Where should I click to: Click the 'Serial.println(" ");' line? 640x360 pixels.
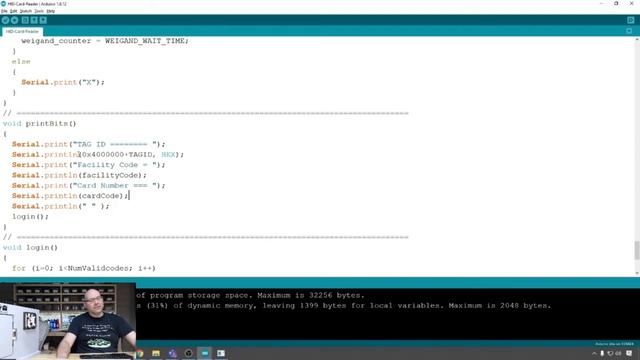pos(60,206)
